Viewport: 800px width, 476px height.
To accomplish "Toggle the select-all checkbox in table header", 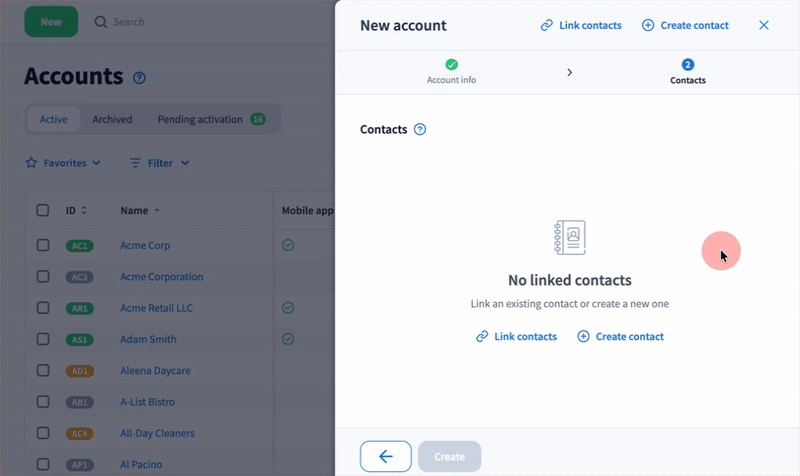I will (43, 210).
